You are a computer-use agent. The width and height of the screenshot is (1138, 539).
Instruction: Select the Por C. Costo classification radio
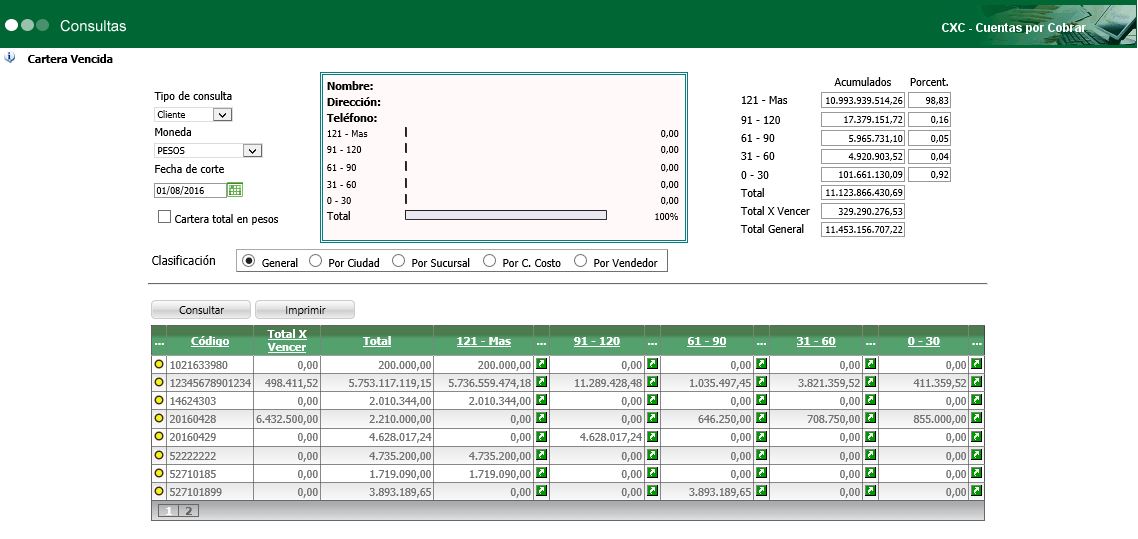pos(489,262)
